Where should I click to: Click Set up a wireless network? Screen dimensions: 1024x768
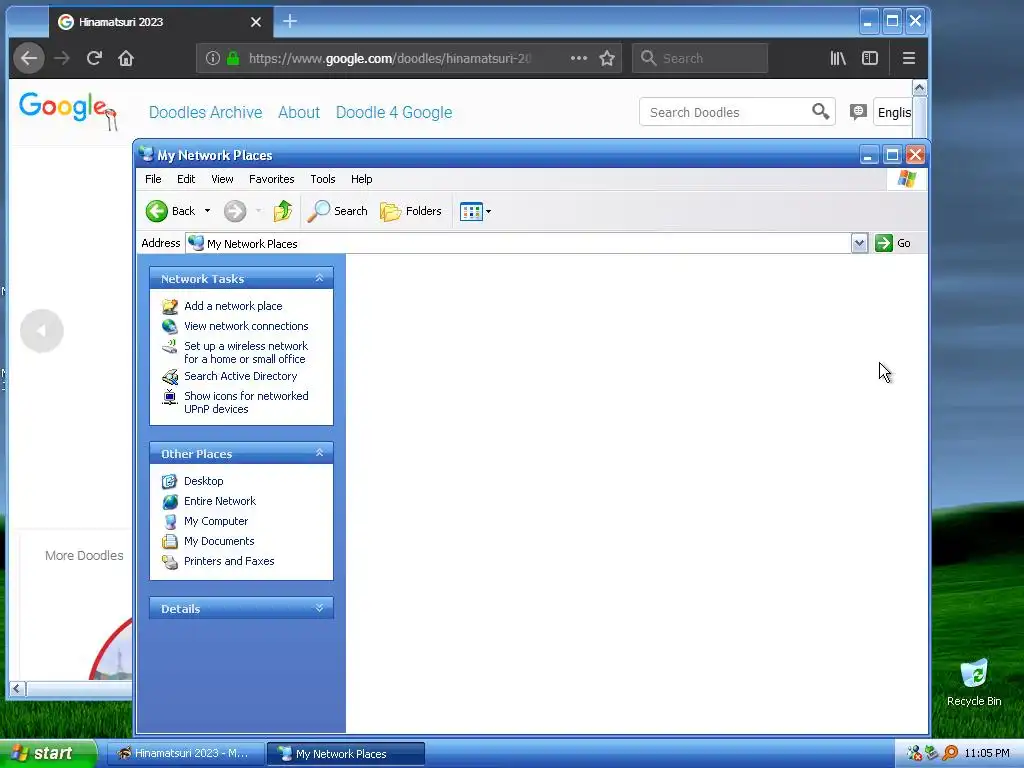(246, 353)
